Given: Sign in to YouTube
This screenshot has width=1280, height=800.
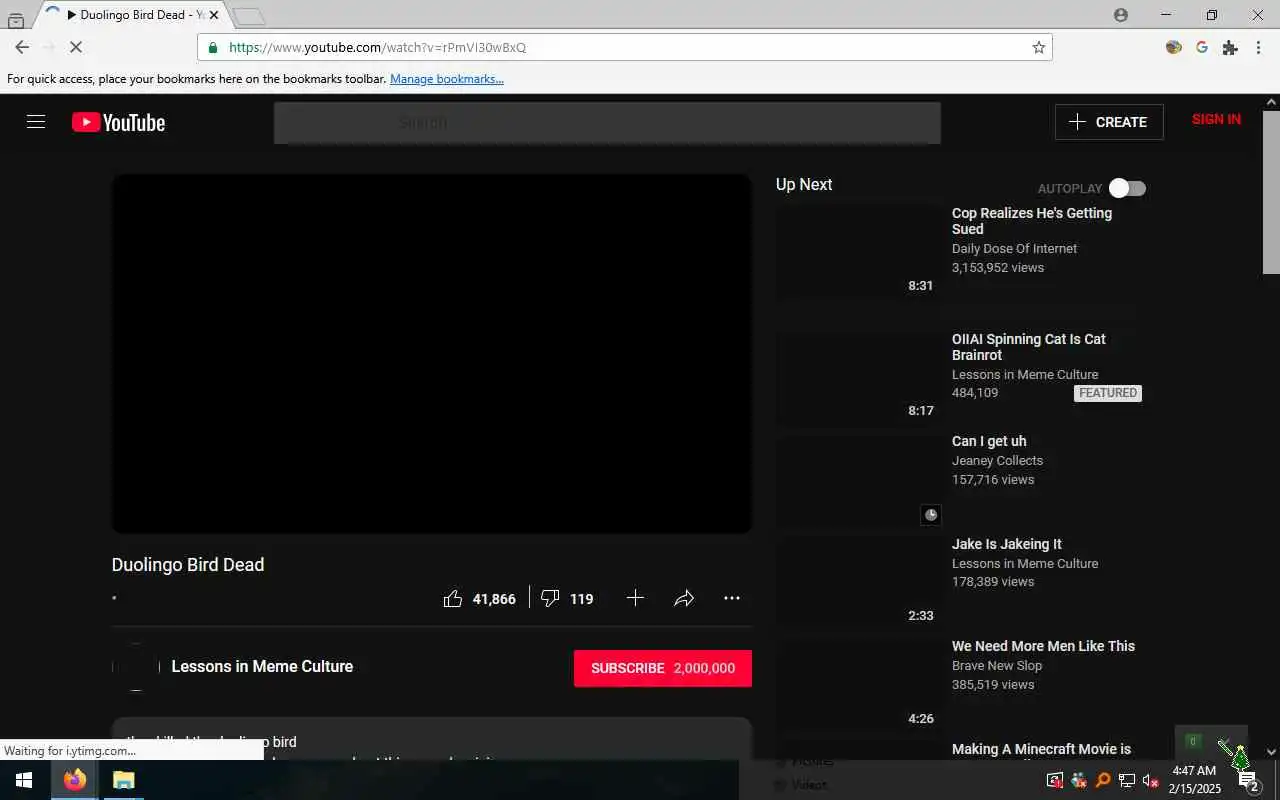Looking at the screenshot, I should (1216, 119).
